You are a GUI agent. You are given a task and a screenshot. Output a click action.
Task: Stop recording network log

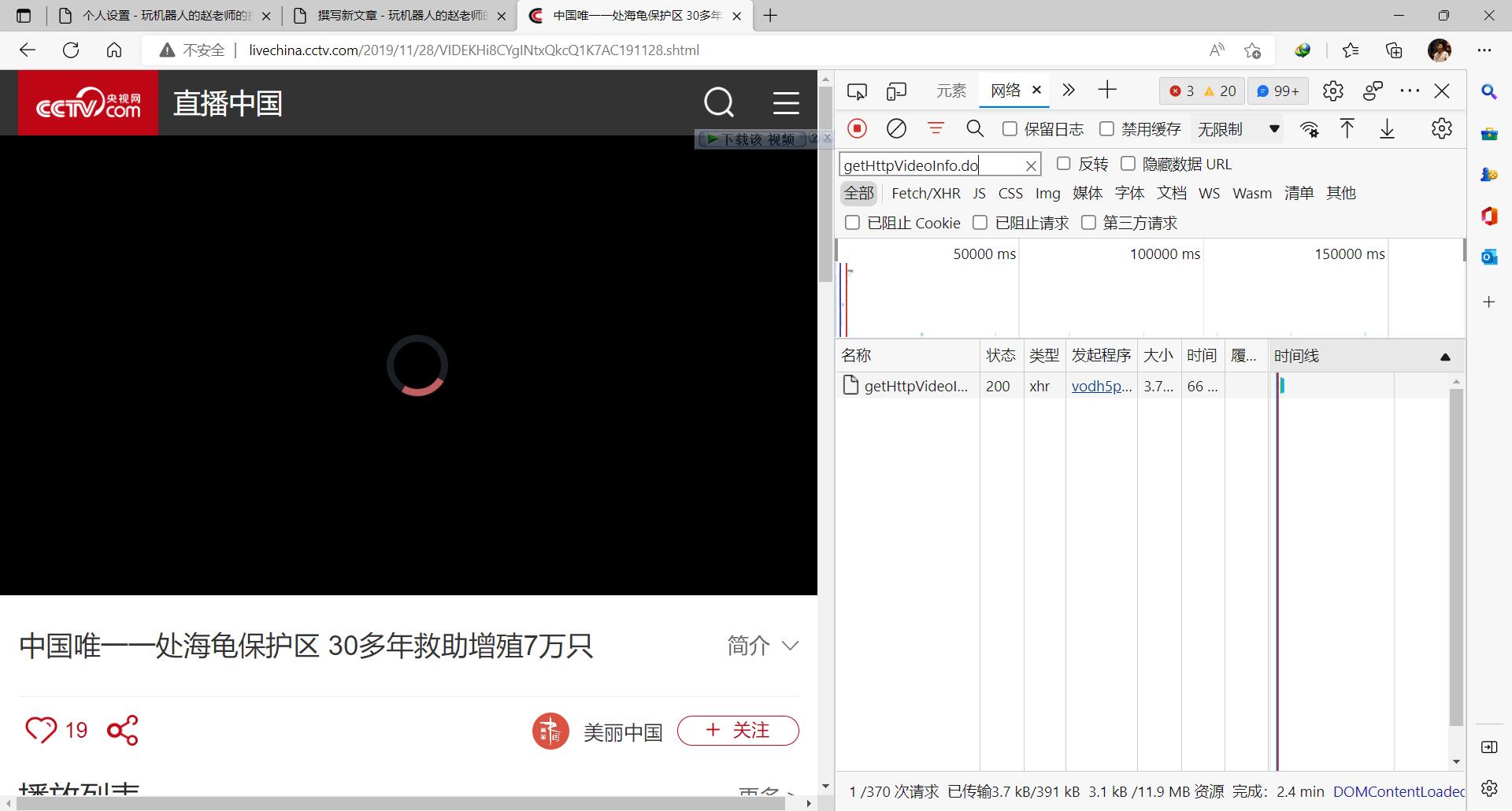(x=857, y=128)
